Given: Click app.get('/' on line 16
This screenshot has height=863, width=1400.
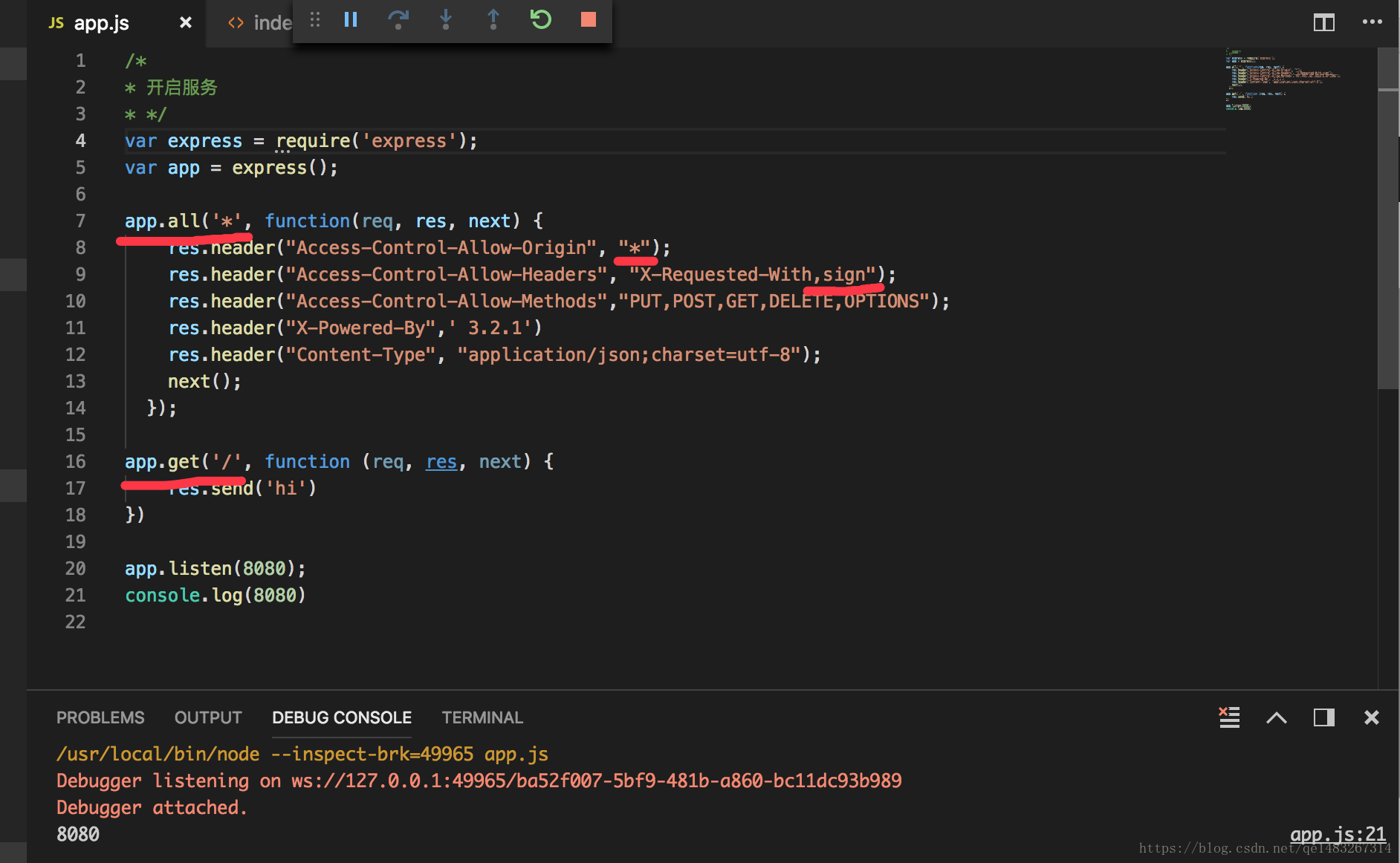Looking at the screenshot, I should tap(183, 461).
